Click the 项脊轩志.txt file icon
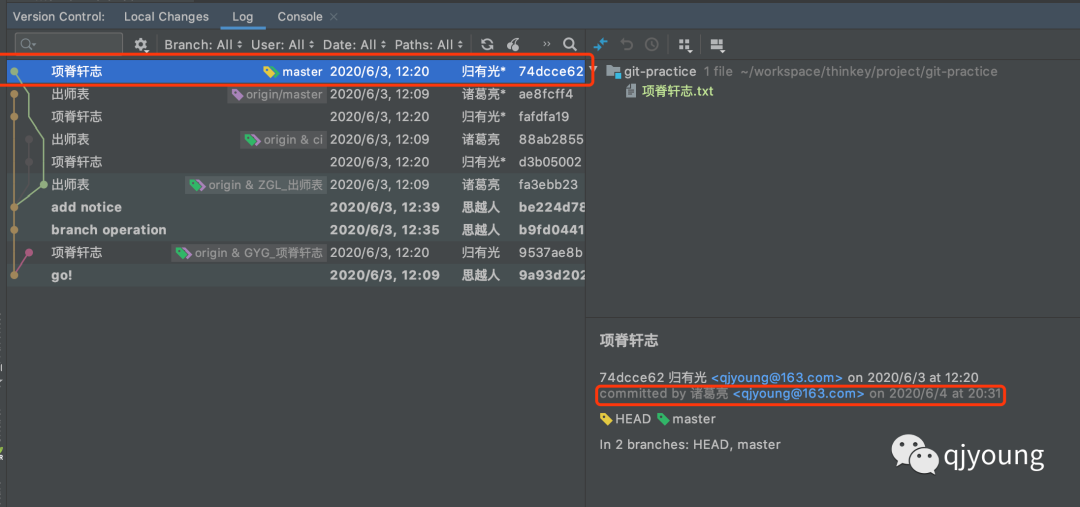Image resolution: width=1080 pixels, height=507 pixels. pos(630,91)
